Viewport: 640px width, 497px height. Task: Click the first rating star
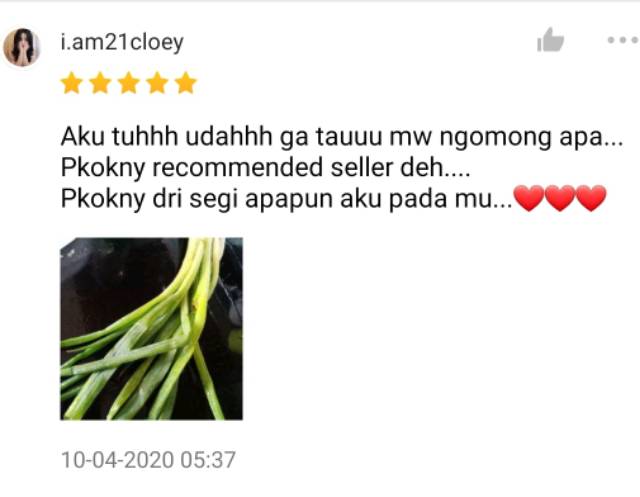click(72, 83)
